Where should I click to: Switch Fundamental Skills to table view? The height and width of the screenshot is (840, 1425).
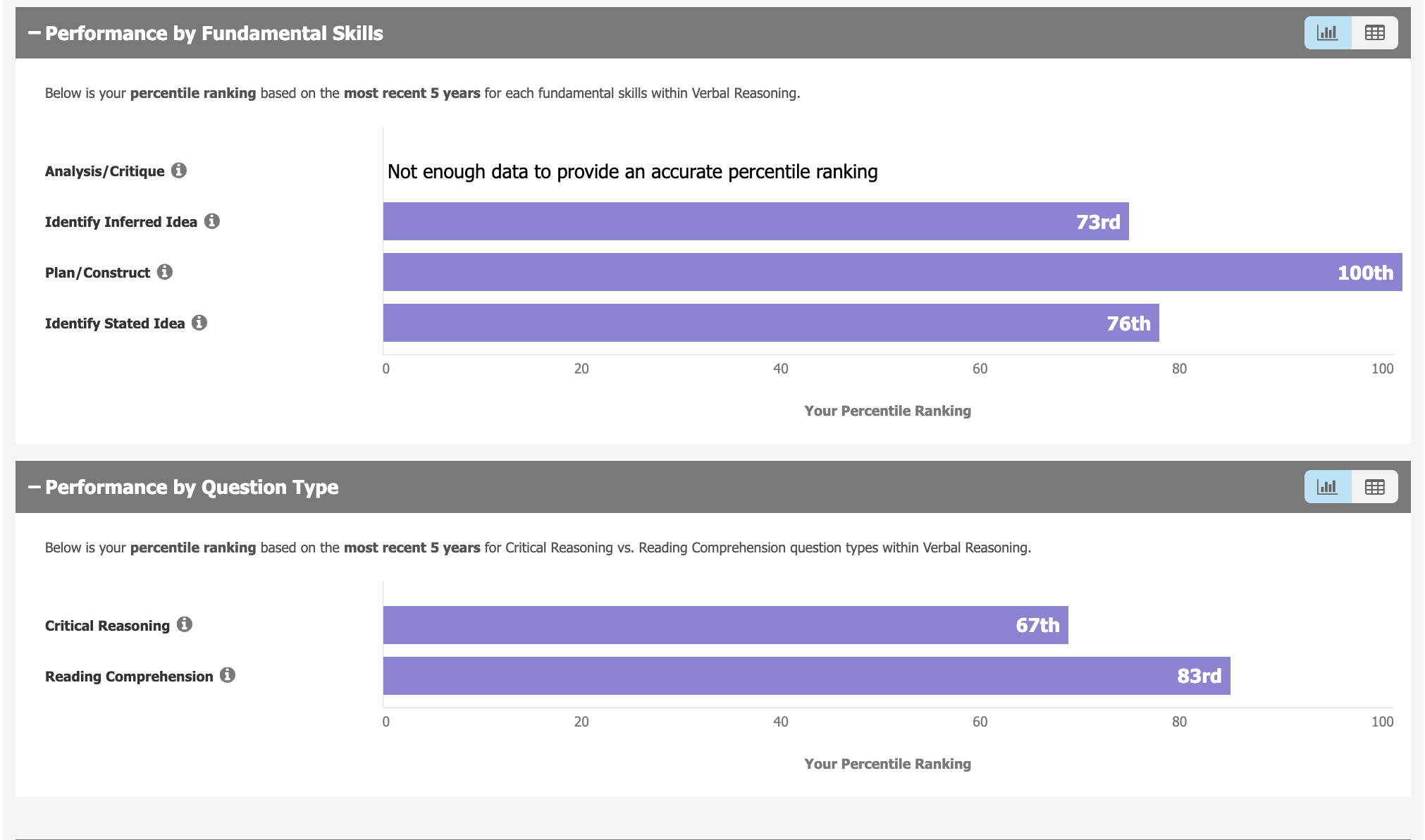[1374, 33]
